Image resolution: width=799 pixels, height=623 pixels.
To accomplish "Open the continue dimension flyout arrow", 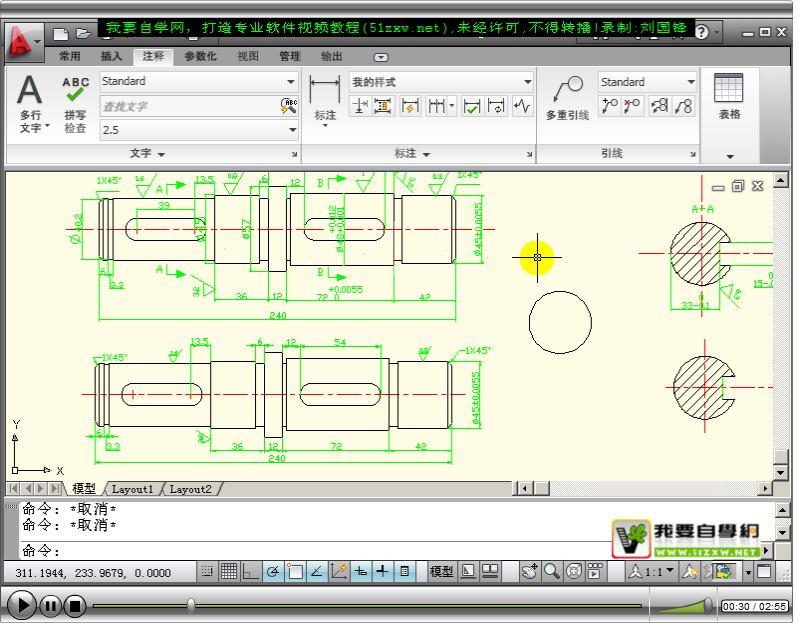I will pos(451,106).
